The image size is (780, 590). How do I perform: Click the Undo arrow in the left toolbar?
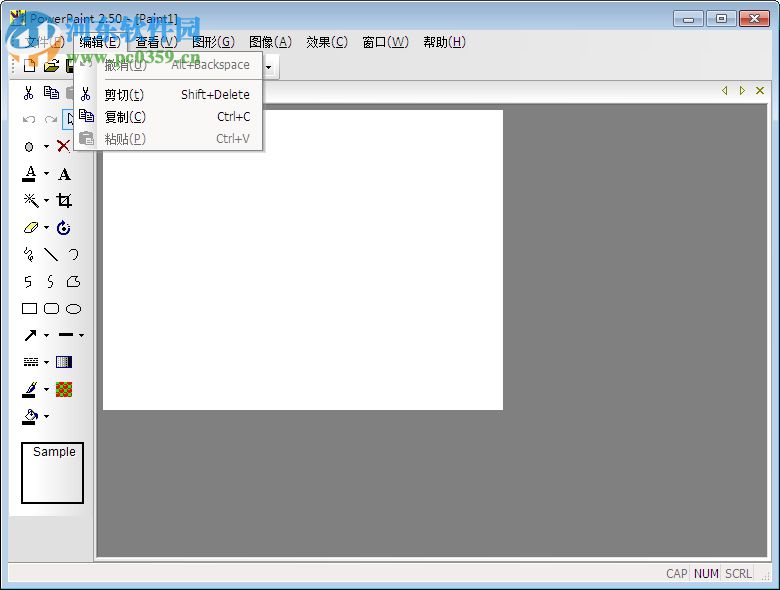tap(29, 119)
